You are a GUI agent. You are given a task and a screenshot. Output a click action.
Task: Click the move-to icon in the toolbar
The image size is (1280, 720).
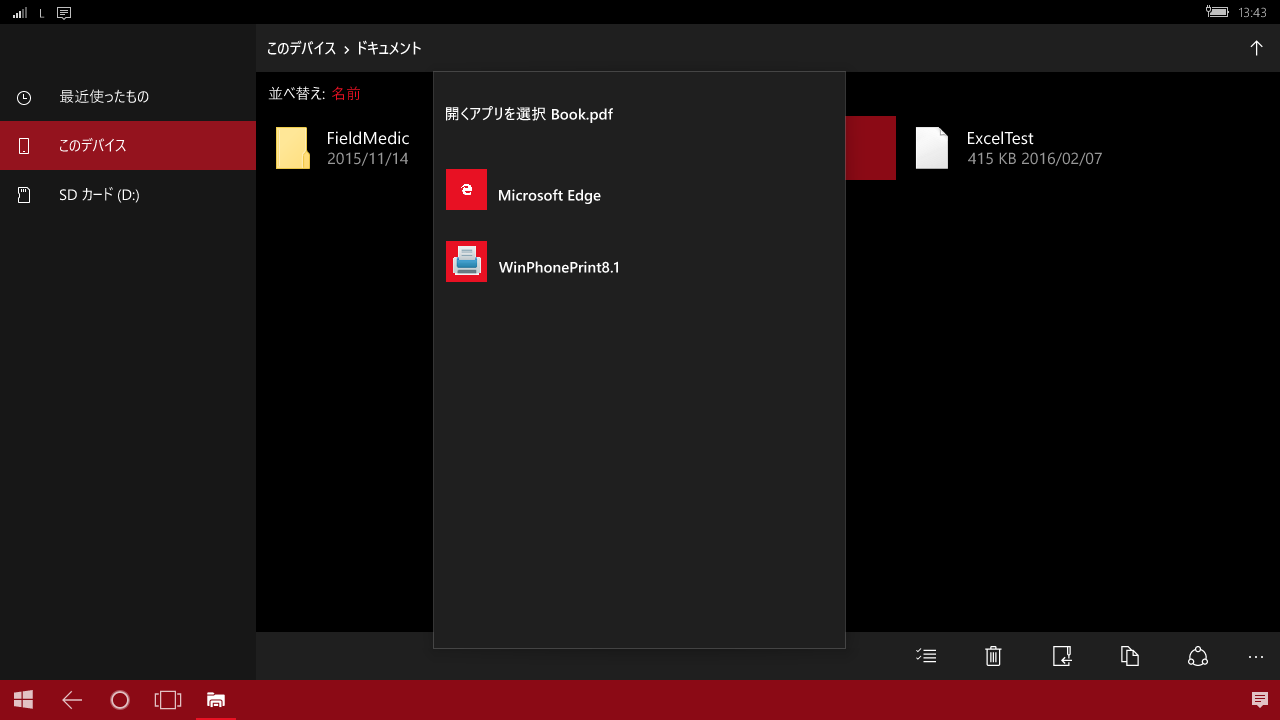click(1062, 656)
